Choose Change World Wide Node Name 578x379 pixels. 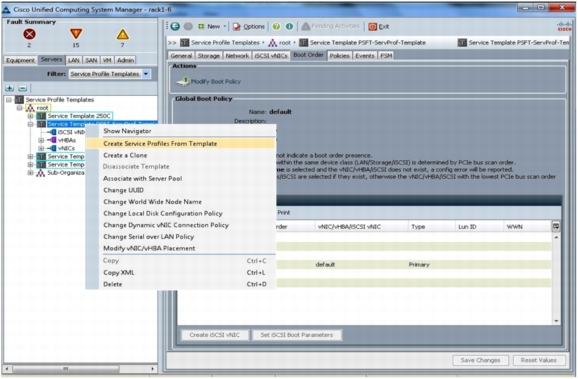[181, 202]
